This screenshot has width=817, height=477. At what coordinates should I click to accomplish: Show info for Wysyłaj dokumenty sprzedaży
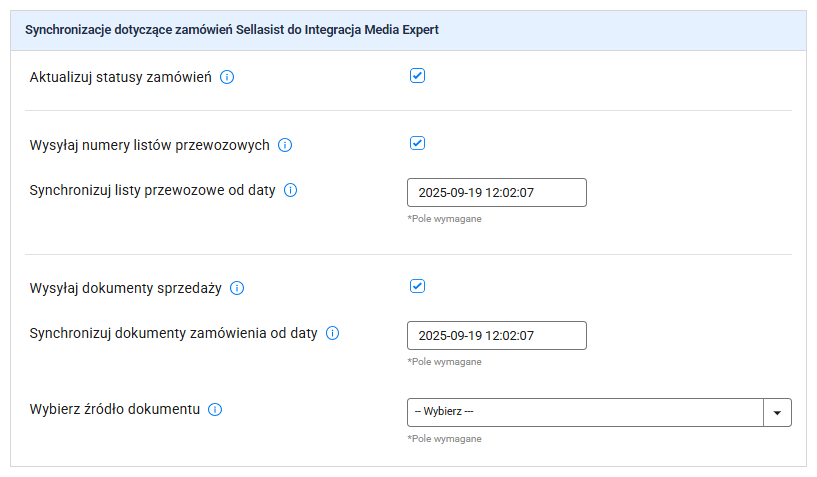pos(237,288)
